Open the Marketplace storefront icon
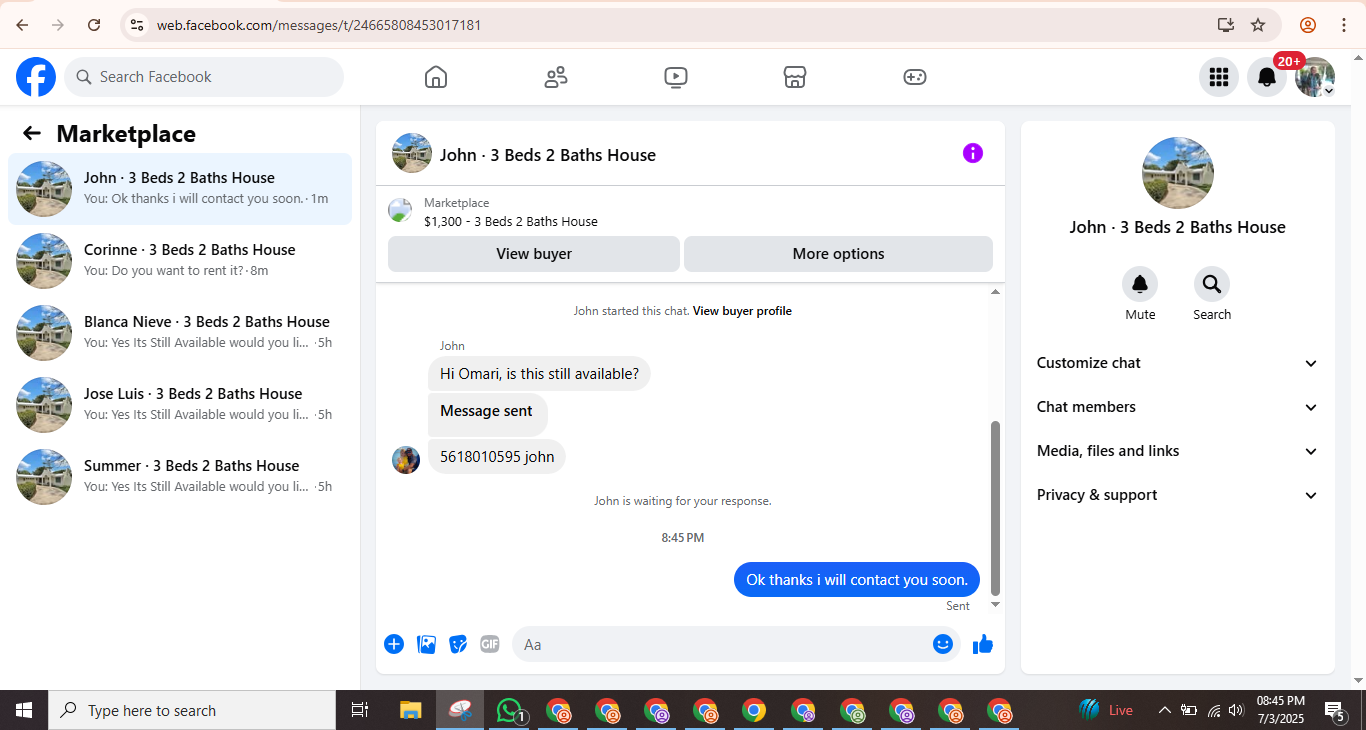The width and height of the screenshot is (1366, 730). click(x=795, y=77)
